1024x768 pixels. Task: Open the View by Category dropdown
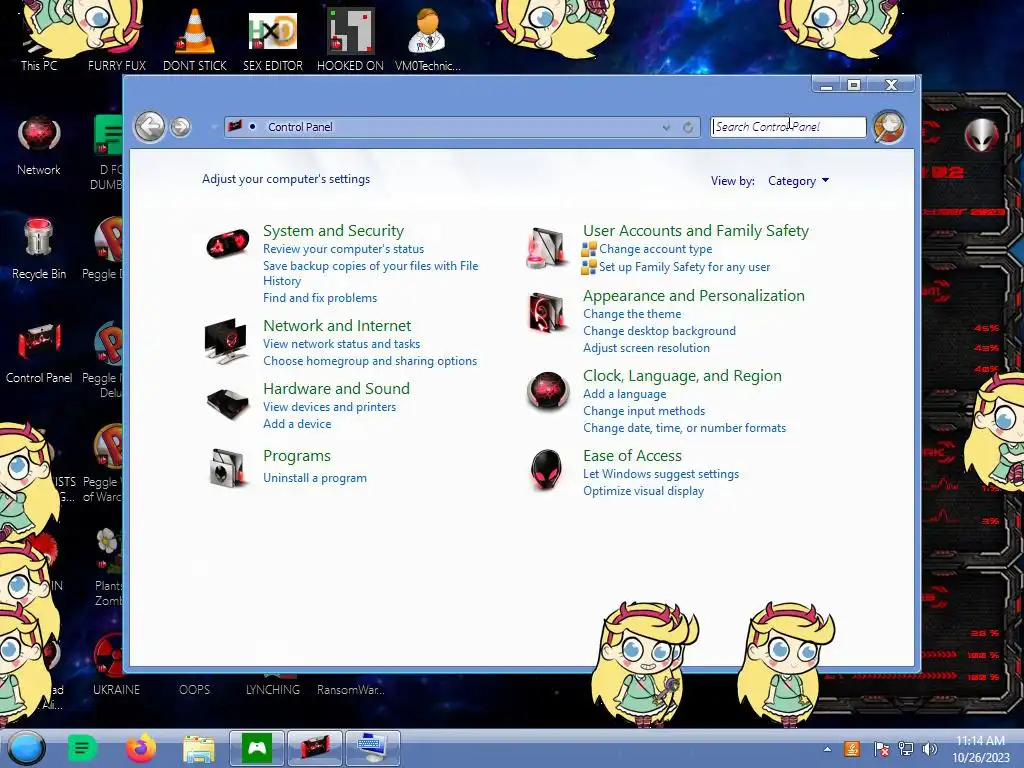tap(798, 181)
